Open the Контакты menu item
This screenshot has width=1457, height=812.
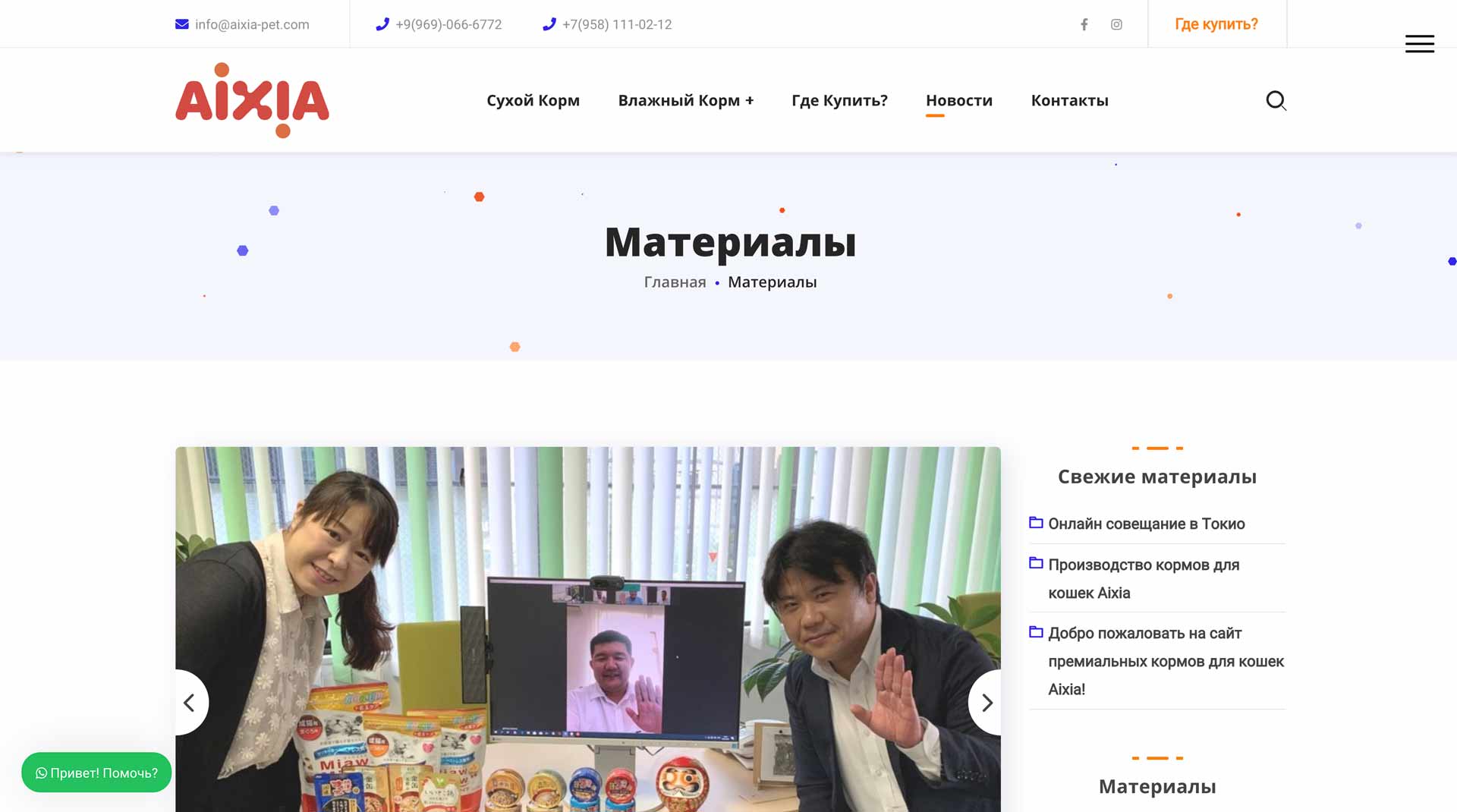point(1070,99)
